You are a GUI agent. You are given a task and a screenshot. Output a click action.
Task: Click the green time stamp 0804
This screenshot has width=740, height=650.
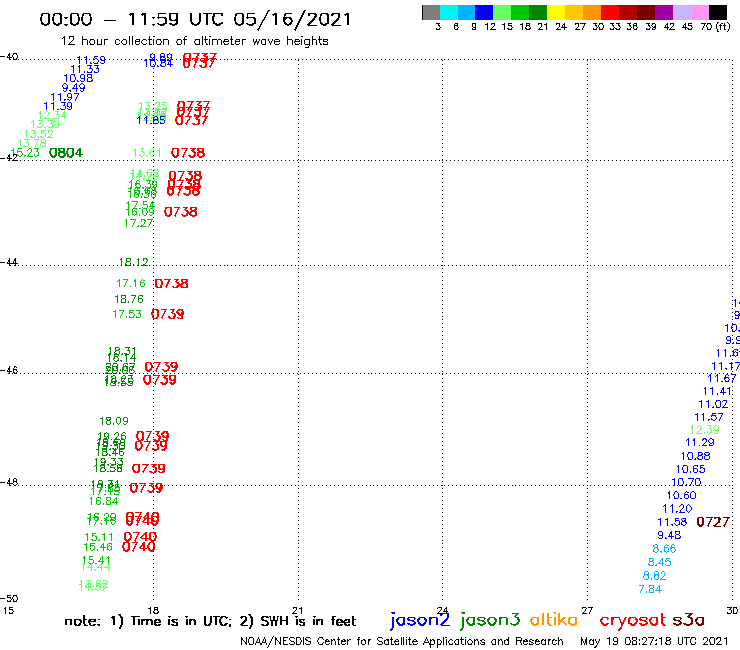click(66, 152)
